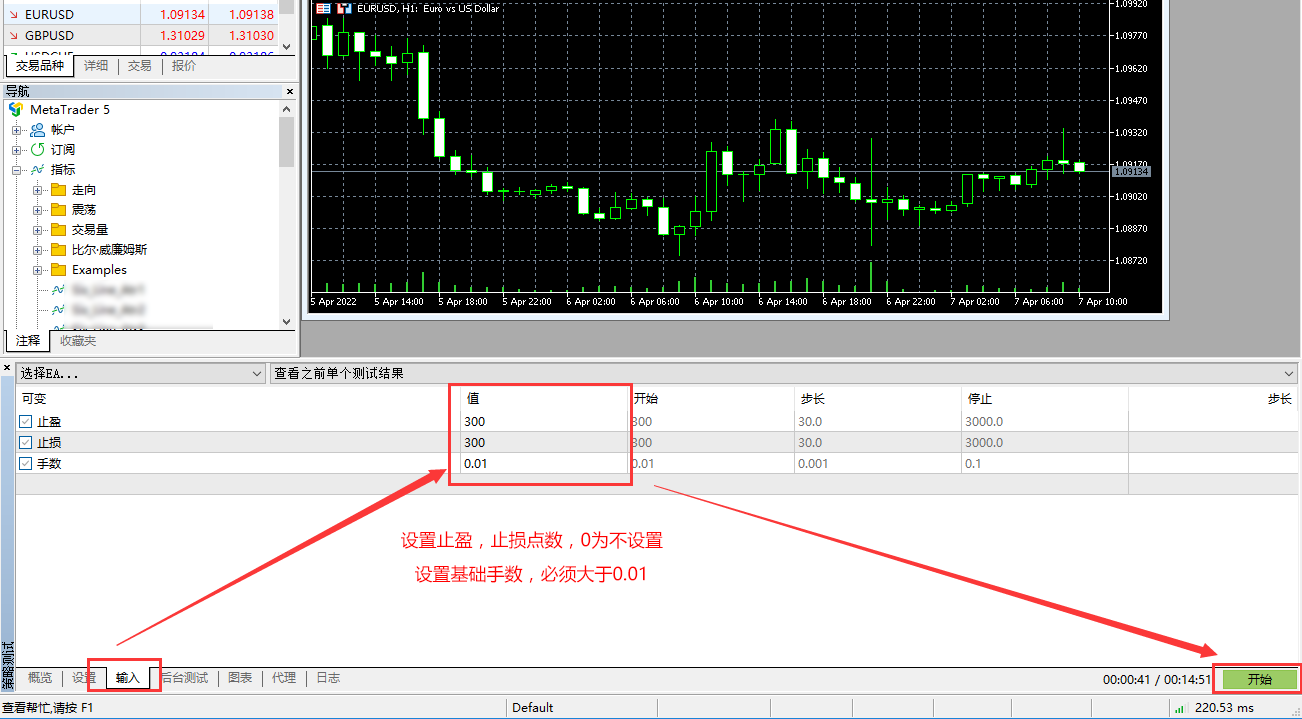Image resolution: width=1302 pixels, height=719 pixels.
Task: Click the 订阅 green refresh icon
Action: pyautogui.click(x=37, y=149)
